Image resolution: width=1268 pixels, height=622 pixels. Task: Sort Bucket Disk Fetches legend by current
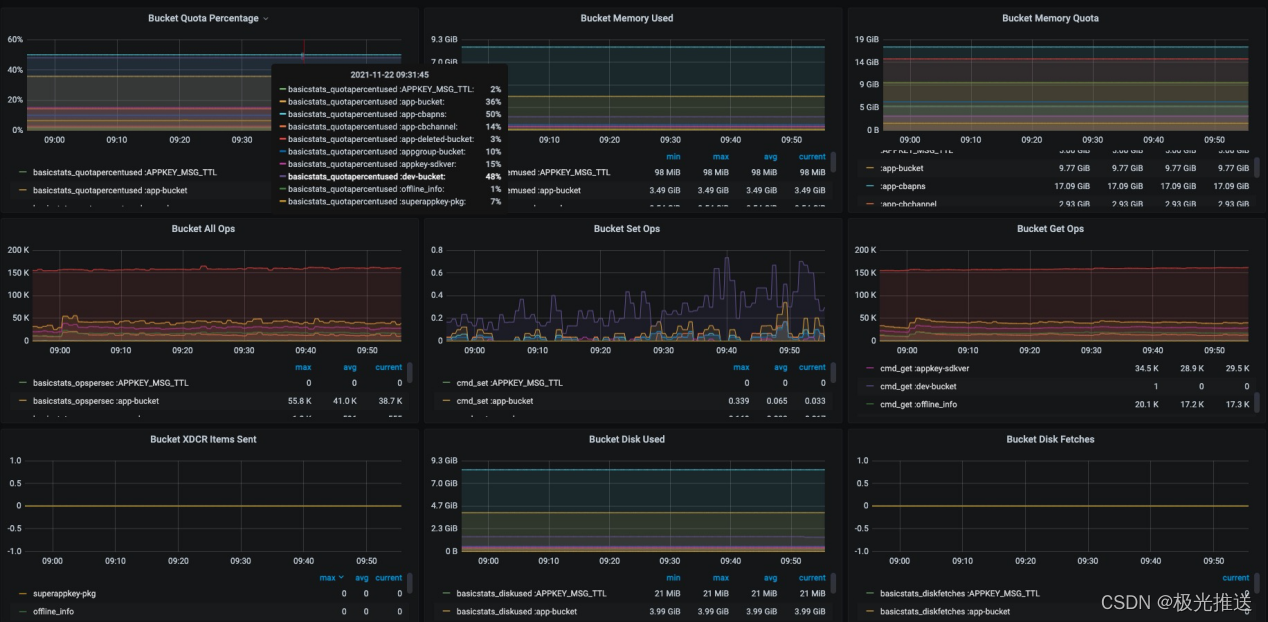tap(1236, 577)
